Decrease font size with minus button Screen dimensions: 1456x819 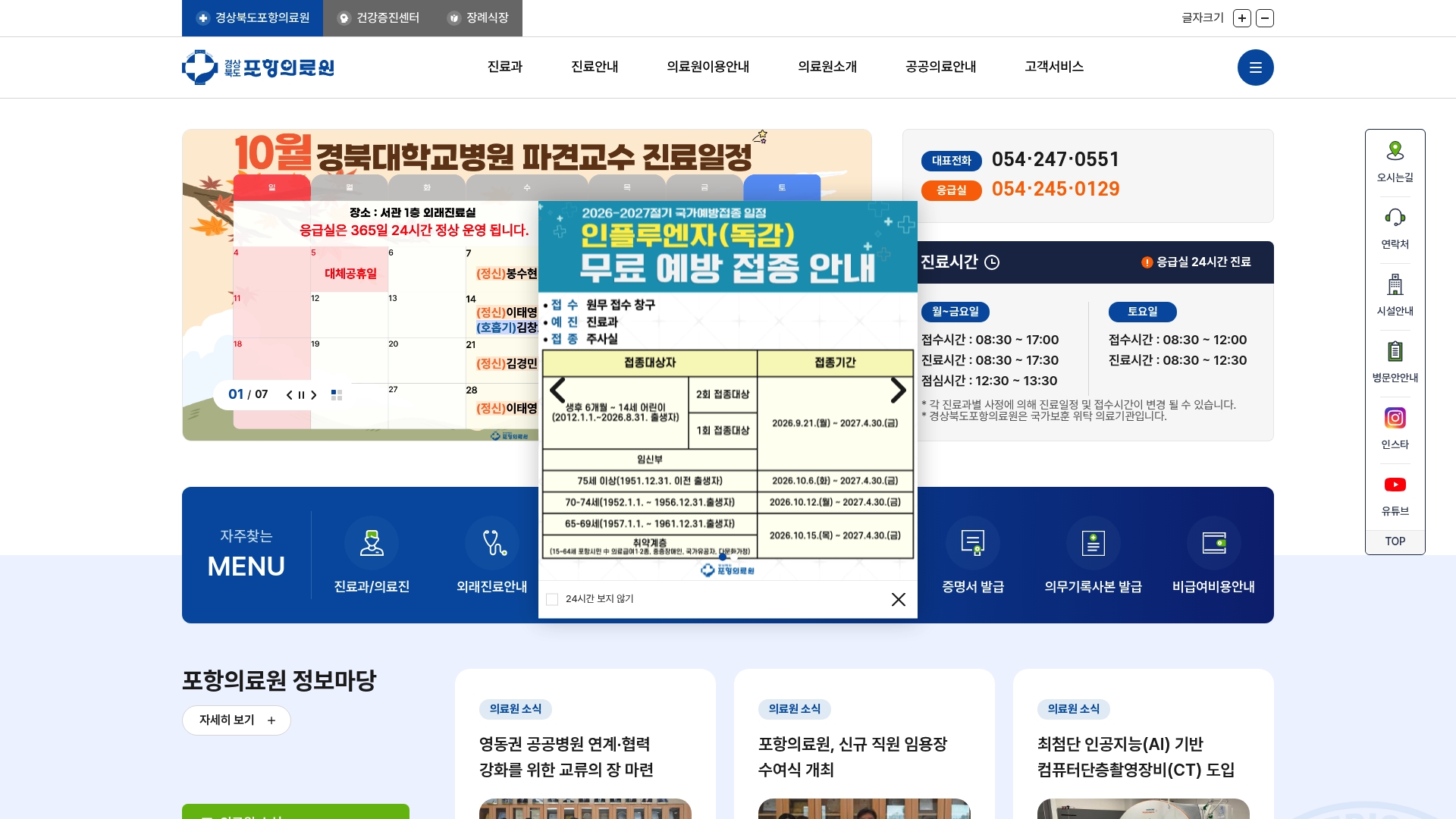pos(1265,18)
